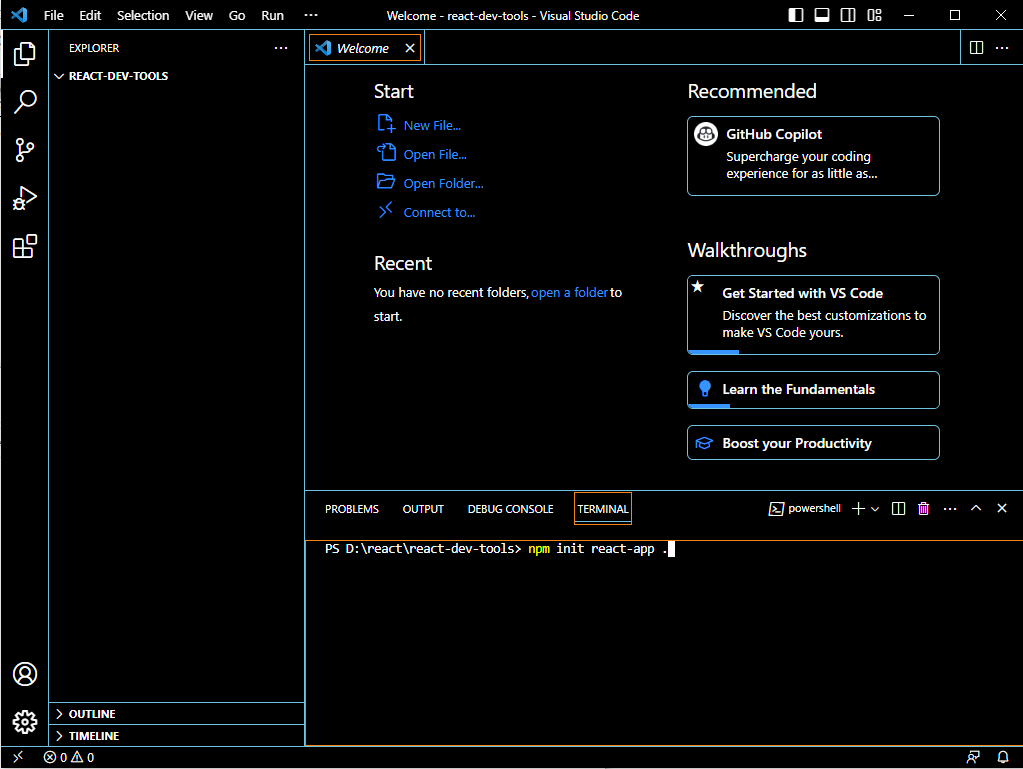Viewport: 1023px width, 769px height.
Task: Open the Go menu
Action: (237, 15)
